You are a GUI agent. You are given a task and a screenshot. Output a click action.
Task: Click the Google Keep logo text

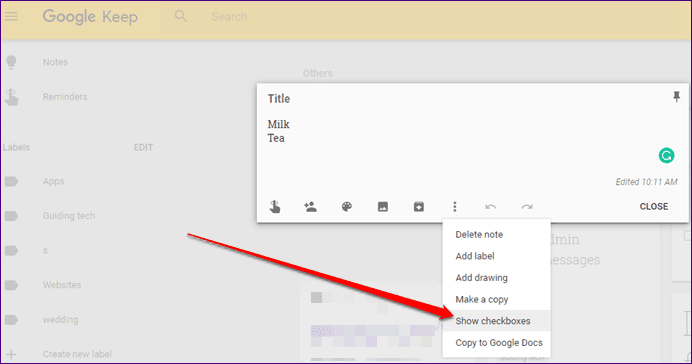pos(90,17)
